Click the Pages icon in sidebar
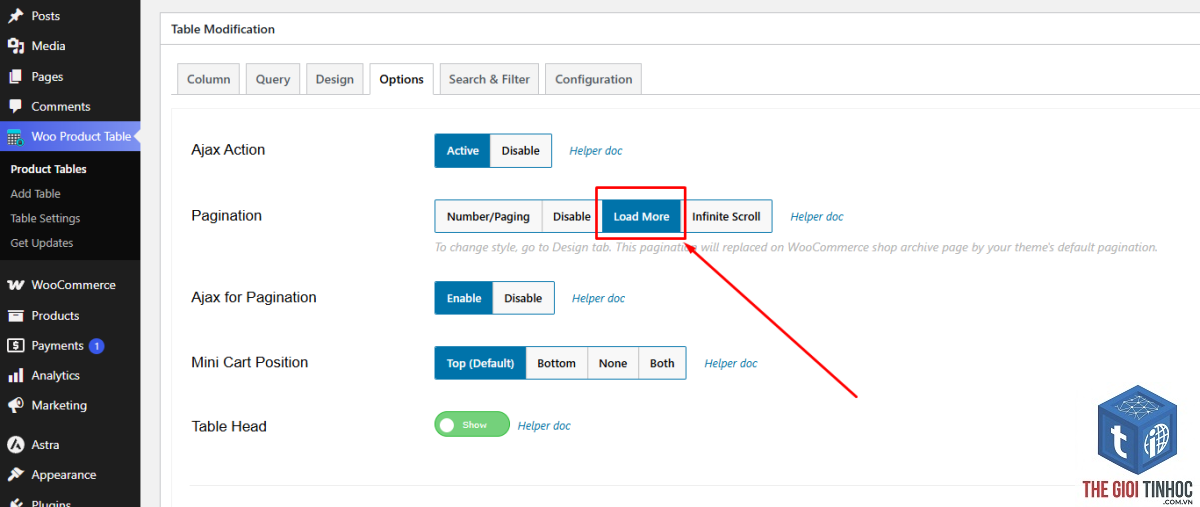Screen dimensions: 1200x507 coord(16,76)
